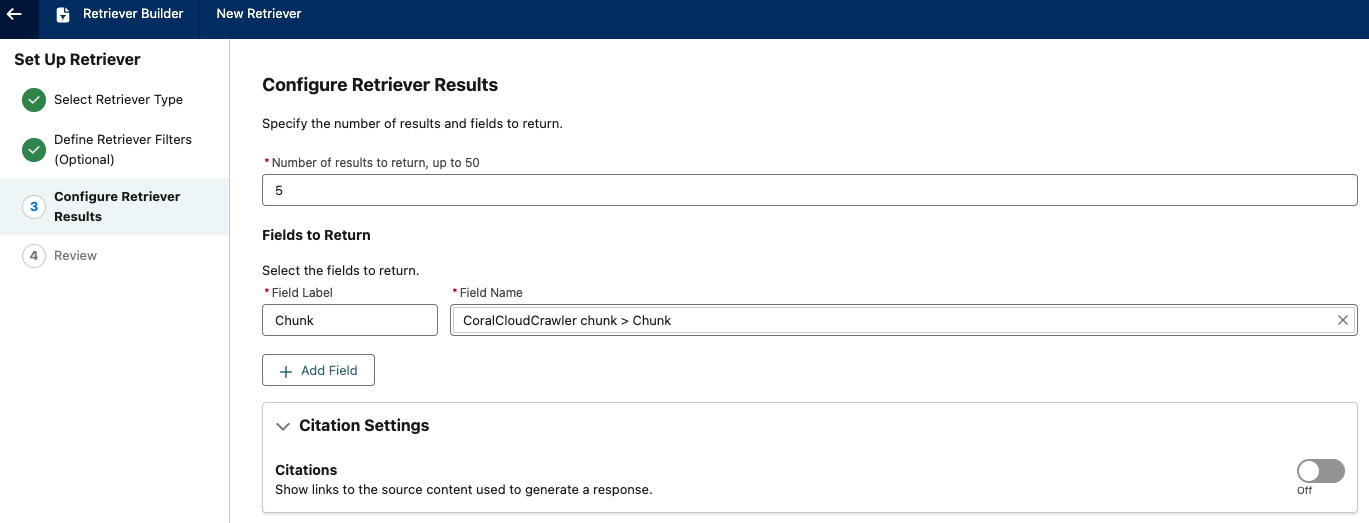Open the New Retriever tab
The image size is (1369, 523).
[x=259, y=14]
